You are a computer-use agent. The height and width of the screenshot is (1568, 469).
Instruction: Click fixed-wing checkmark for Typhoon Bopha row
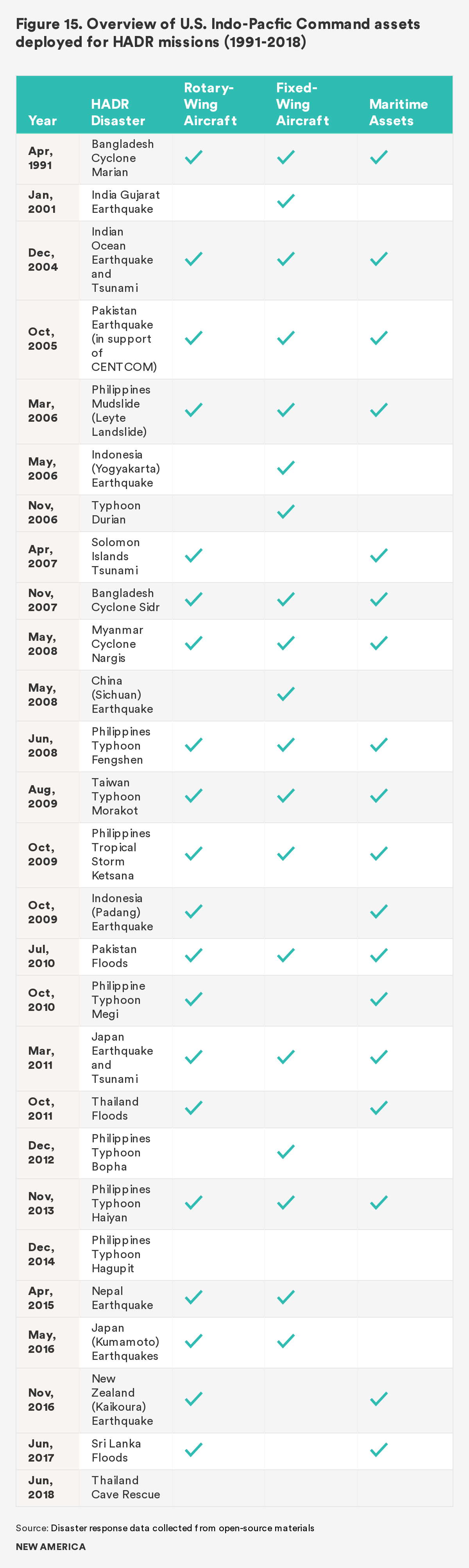(286, 1152)
